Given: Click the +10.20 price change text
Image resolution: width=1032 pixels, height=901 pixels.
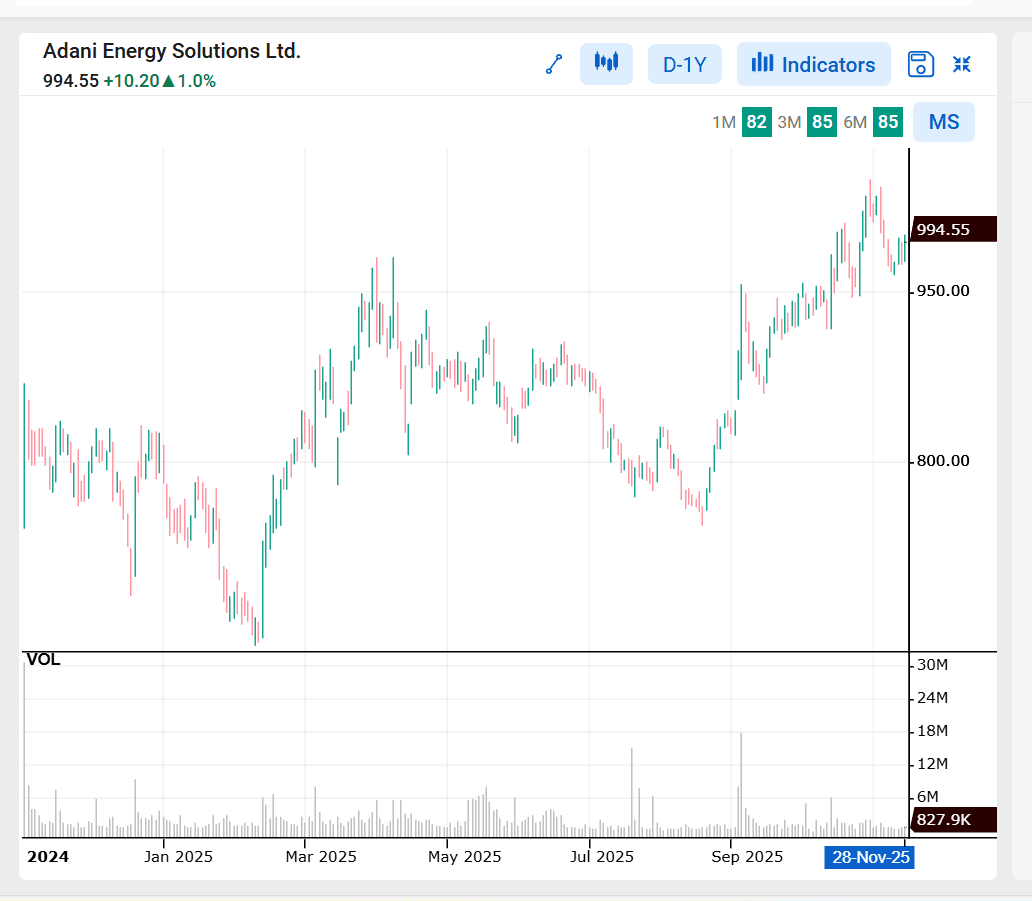Looking at the screenshot, I should pyautogui.click(x=131, y=81).
